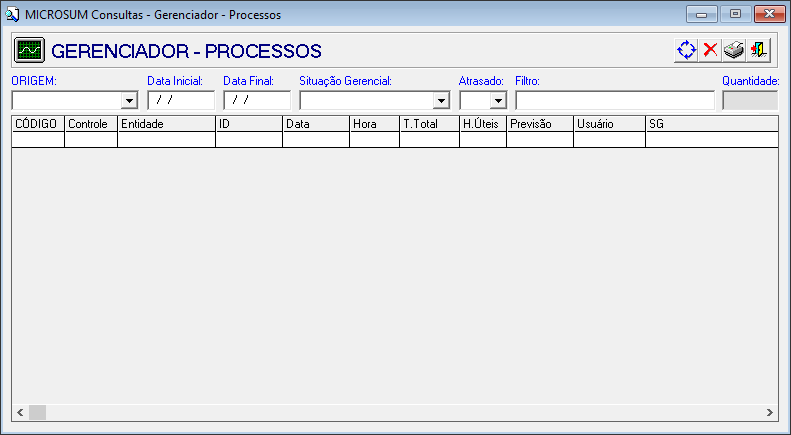Expand the Situação Gerencial dropdown

click(441, 100)
